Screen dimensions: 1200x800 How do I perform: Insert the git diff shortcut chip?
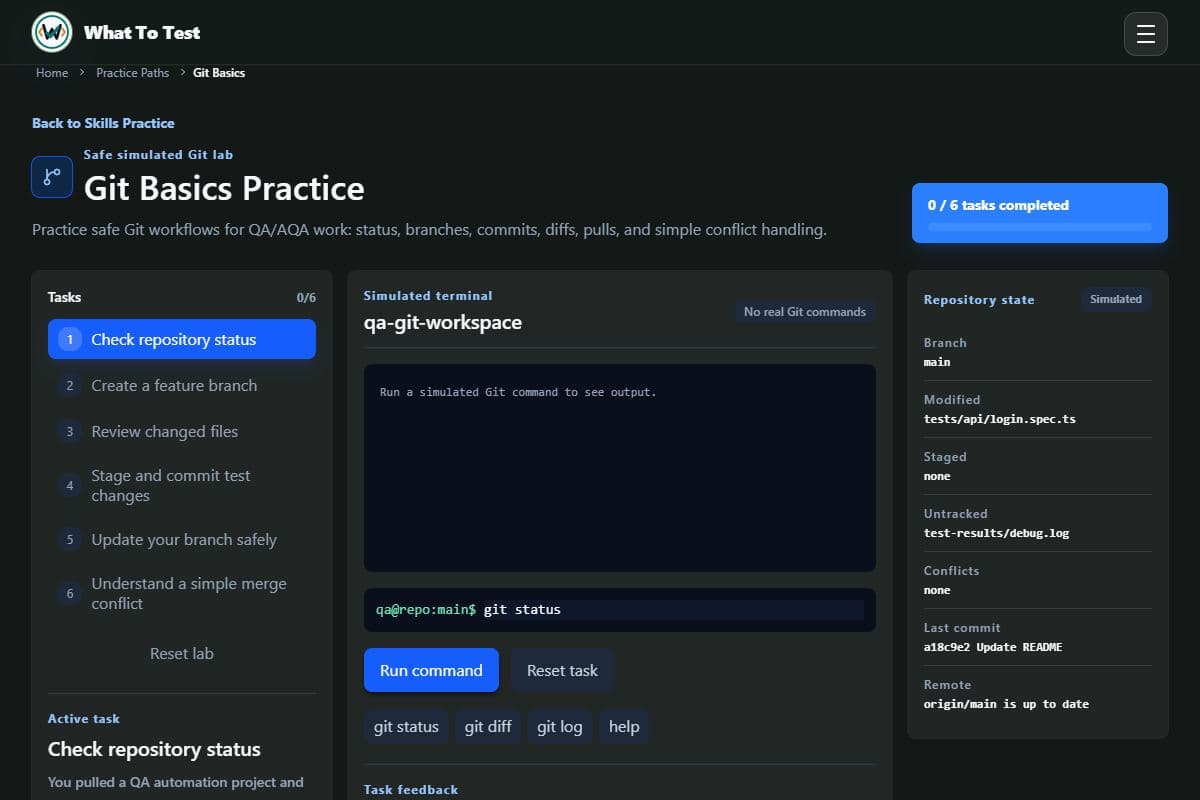click(x=488, y=727)
